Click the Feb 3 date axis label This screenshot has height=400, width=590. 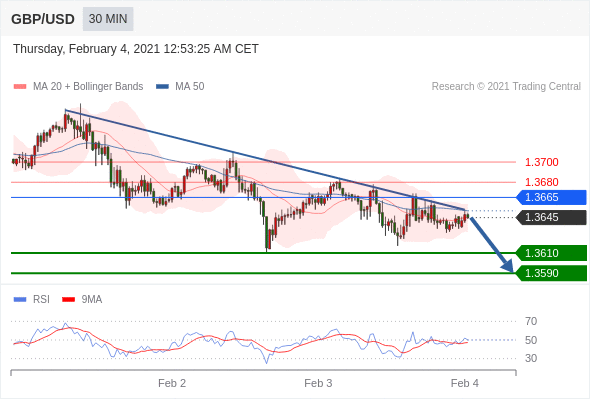[318, 383]
